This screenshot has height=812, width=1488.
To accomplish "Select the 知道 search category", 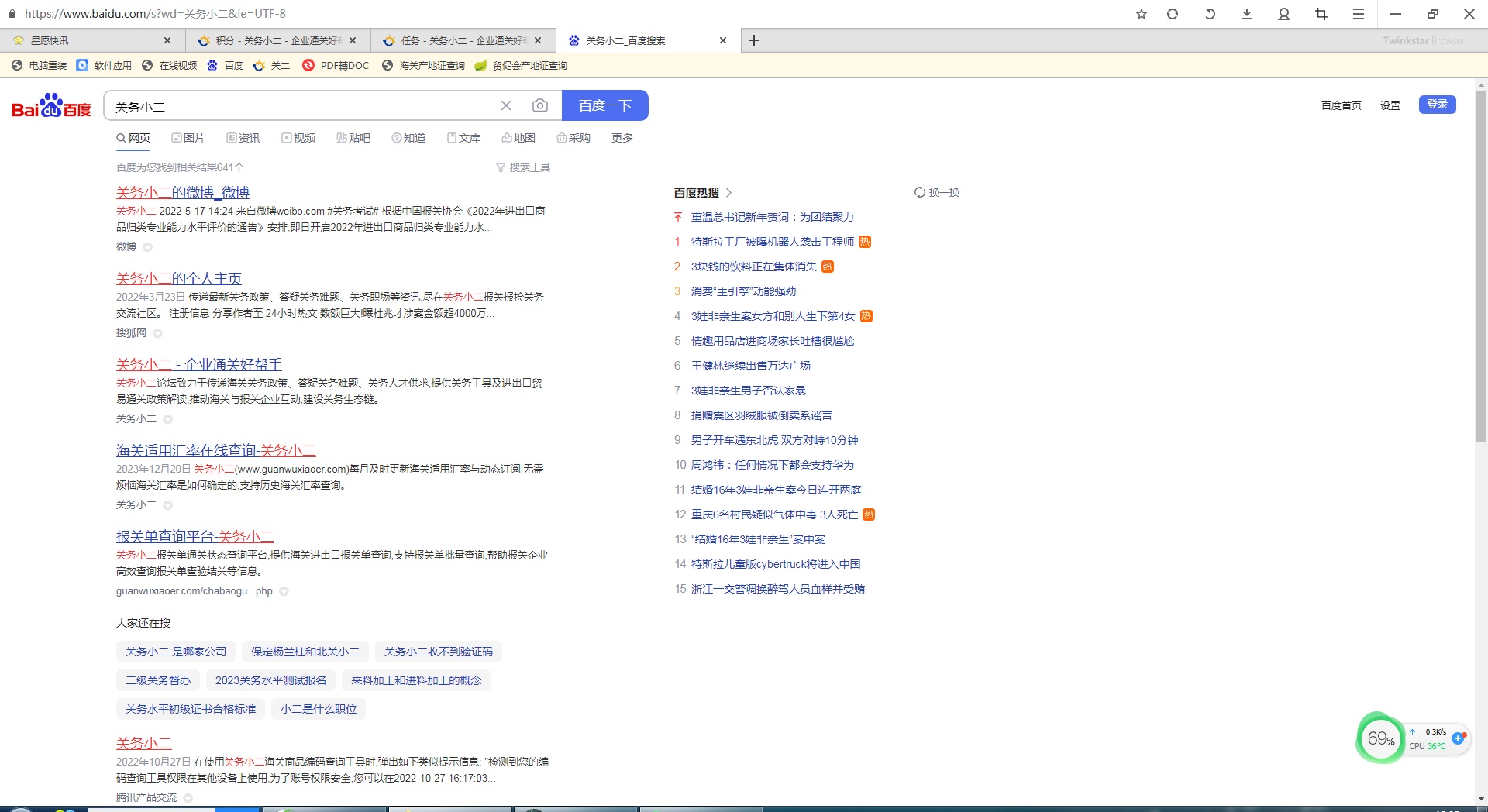I will [x=408, y=138].
